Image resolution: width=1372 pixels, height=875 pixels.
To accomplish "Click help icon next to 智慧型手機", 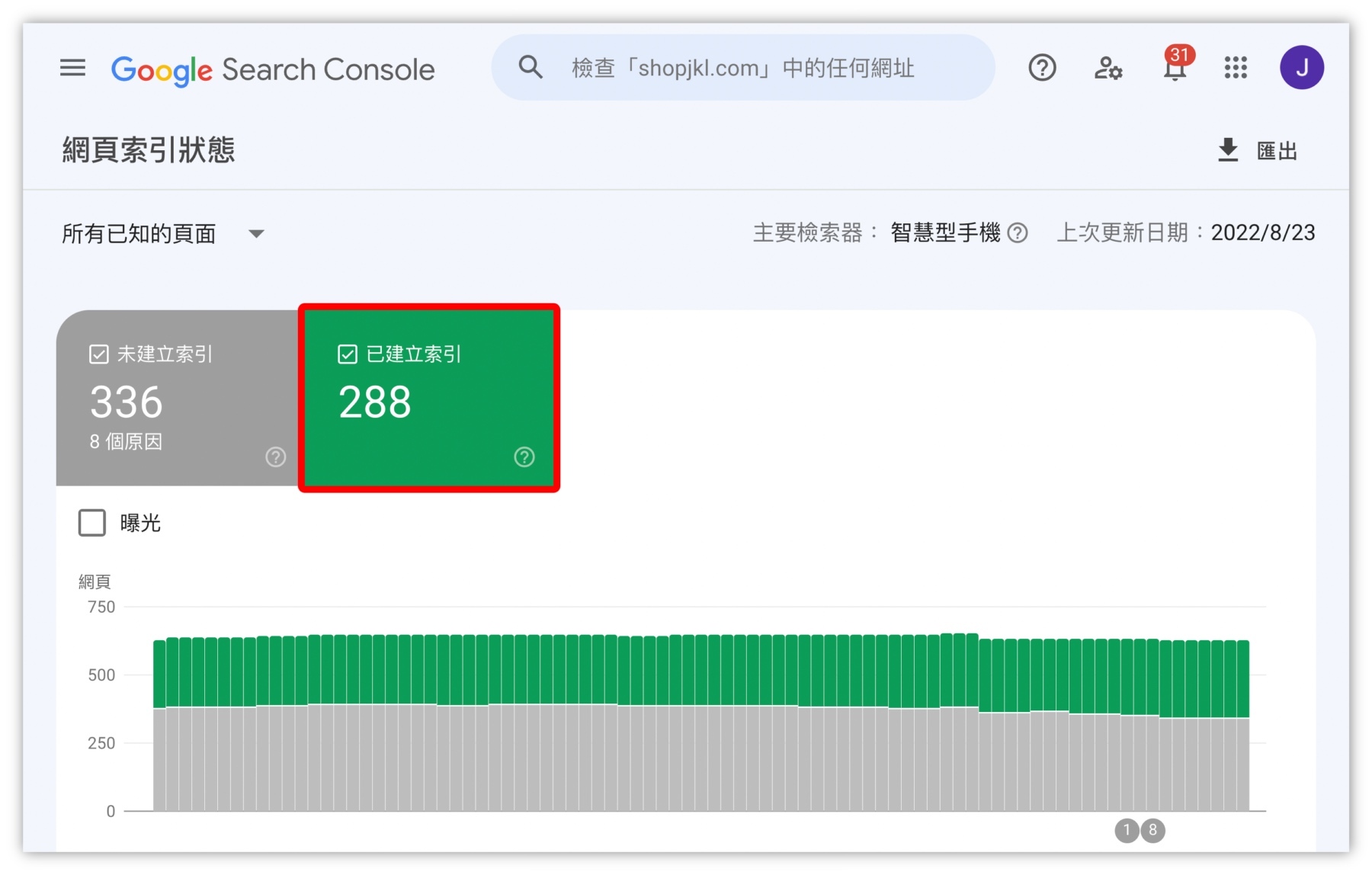I will [1018, 233].
